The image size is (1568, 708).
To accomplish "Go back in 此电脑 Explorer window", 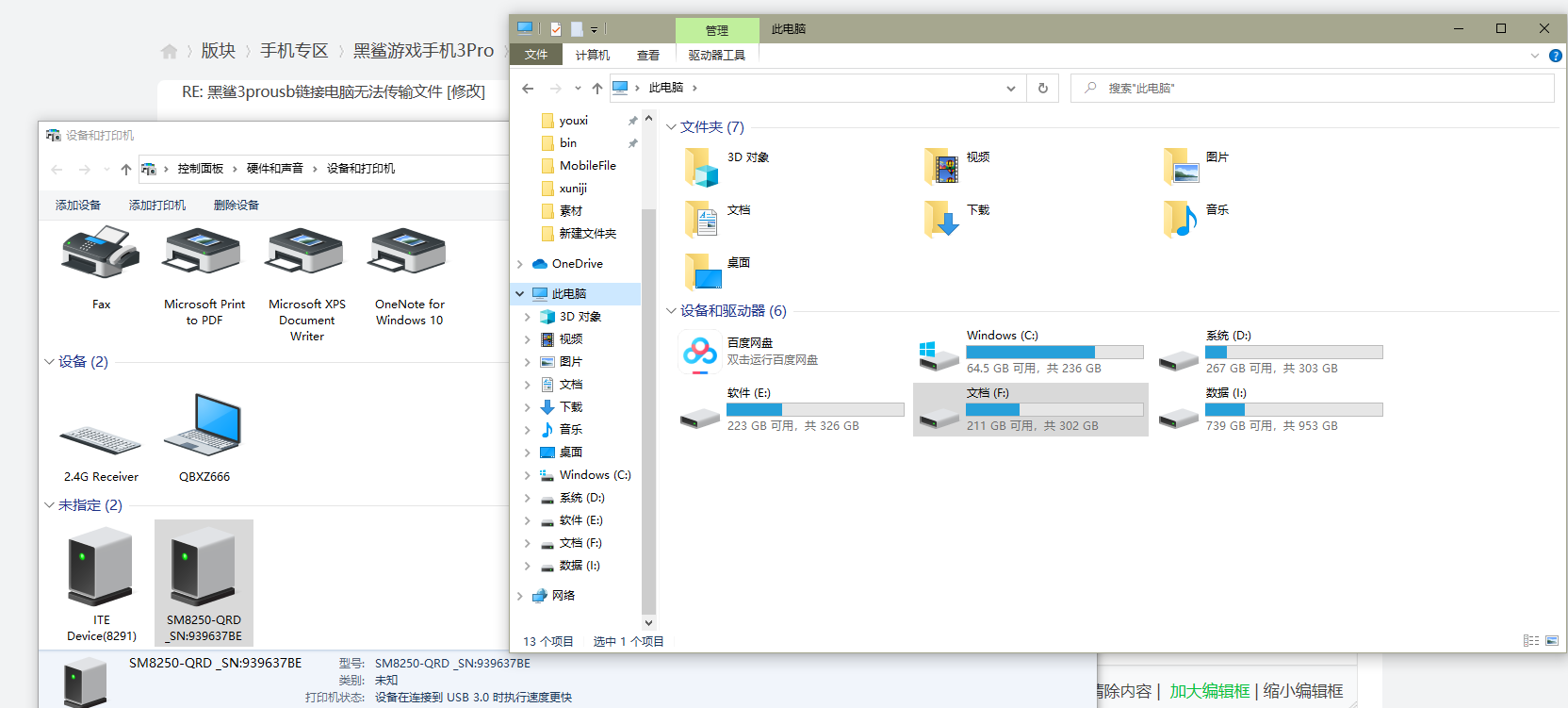I will 528,88.
